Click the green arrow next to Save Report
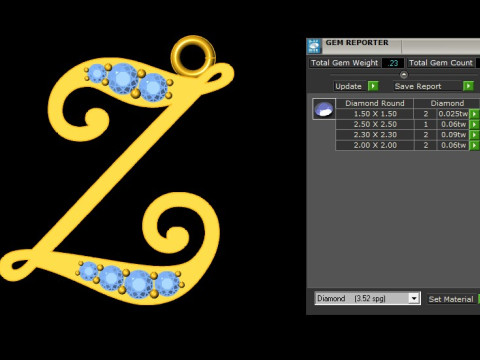The image size is (480, 360). coord(468,86)
